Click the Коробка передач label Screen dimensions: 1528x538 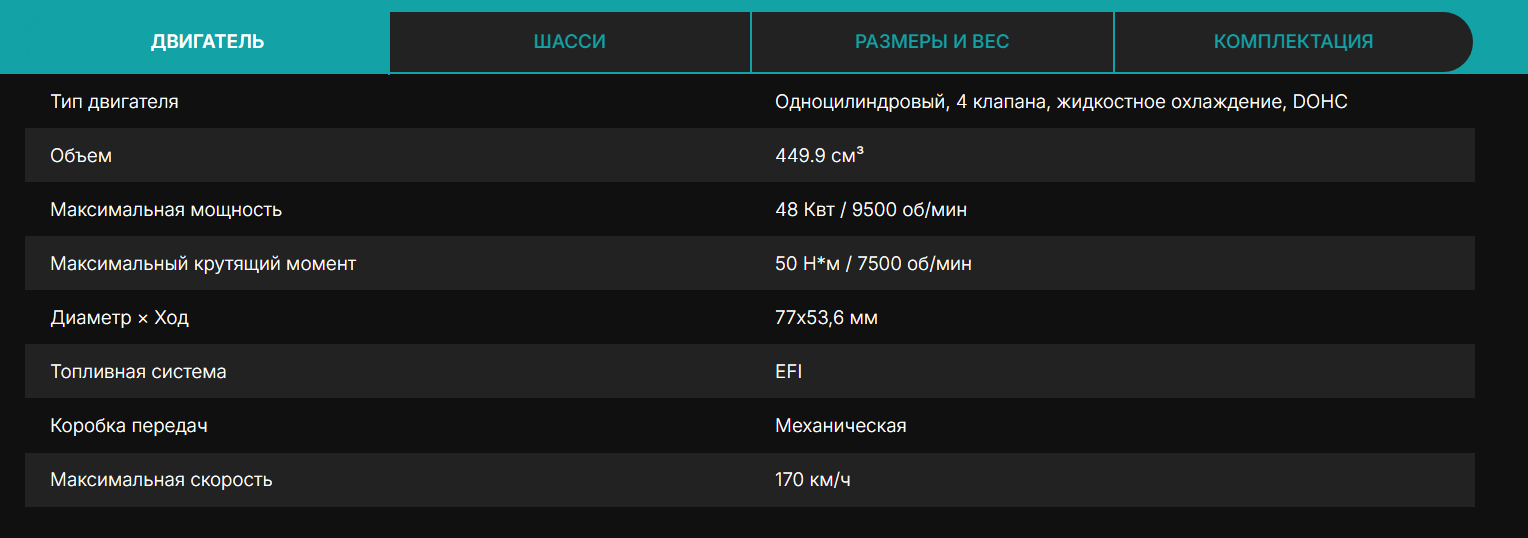point(129,426)
